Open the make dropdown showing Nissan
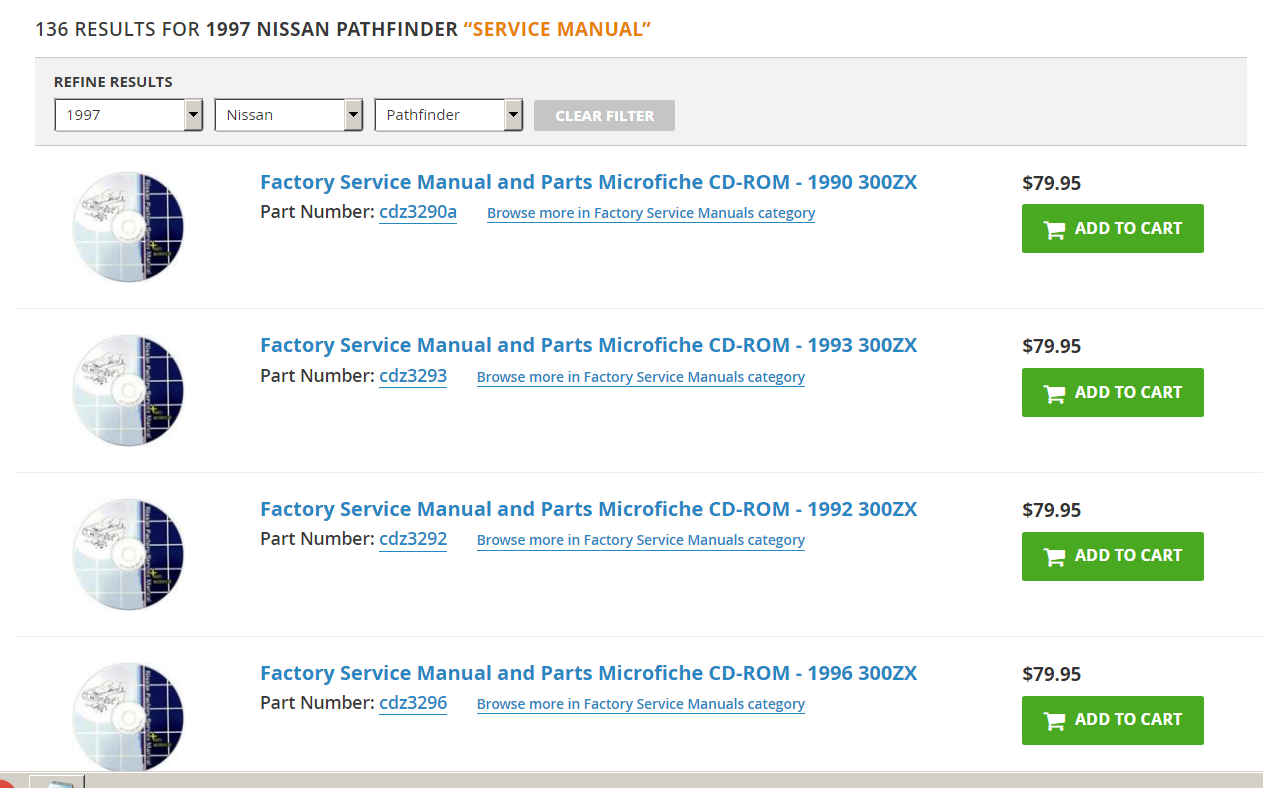The width and height of the screenshot is (1263, 788). (289, 115)
